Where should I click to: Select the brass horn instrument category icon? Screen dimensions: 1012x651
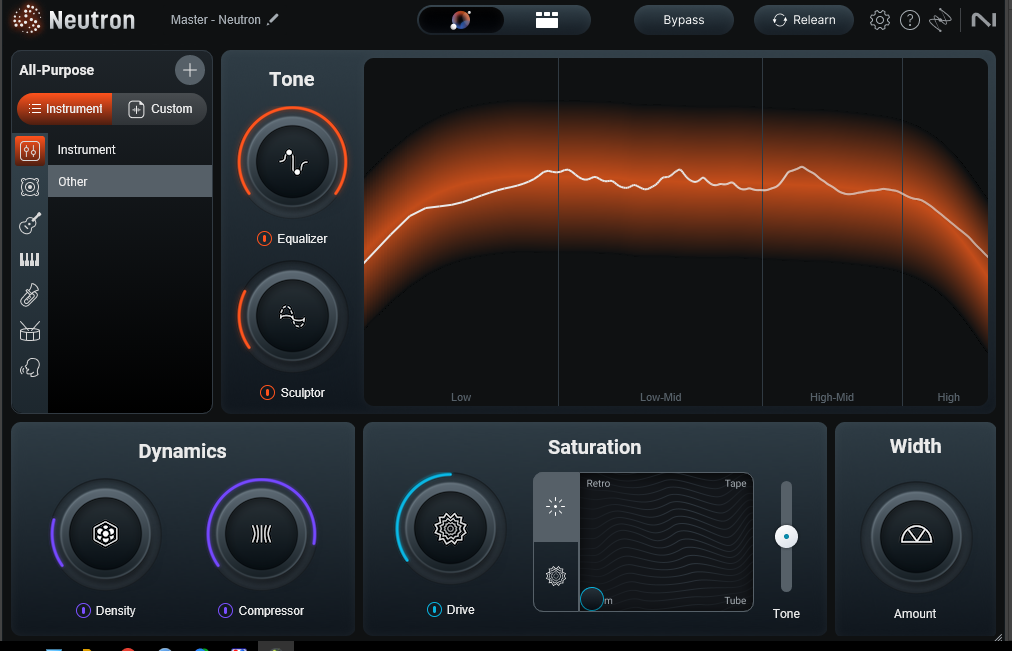pos(30,296)
